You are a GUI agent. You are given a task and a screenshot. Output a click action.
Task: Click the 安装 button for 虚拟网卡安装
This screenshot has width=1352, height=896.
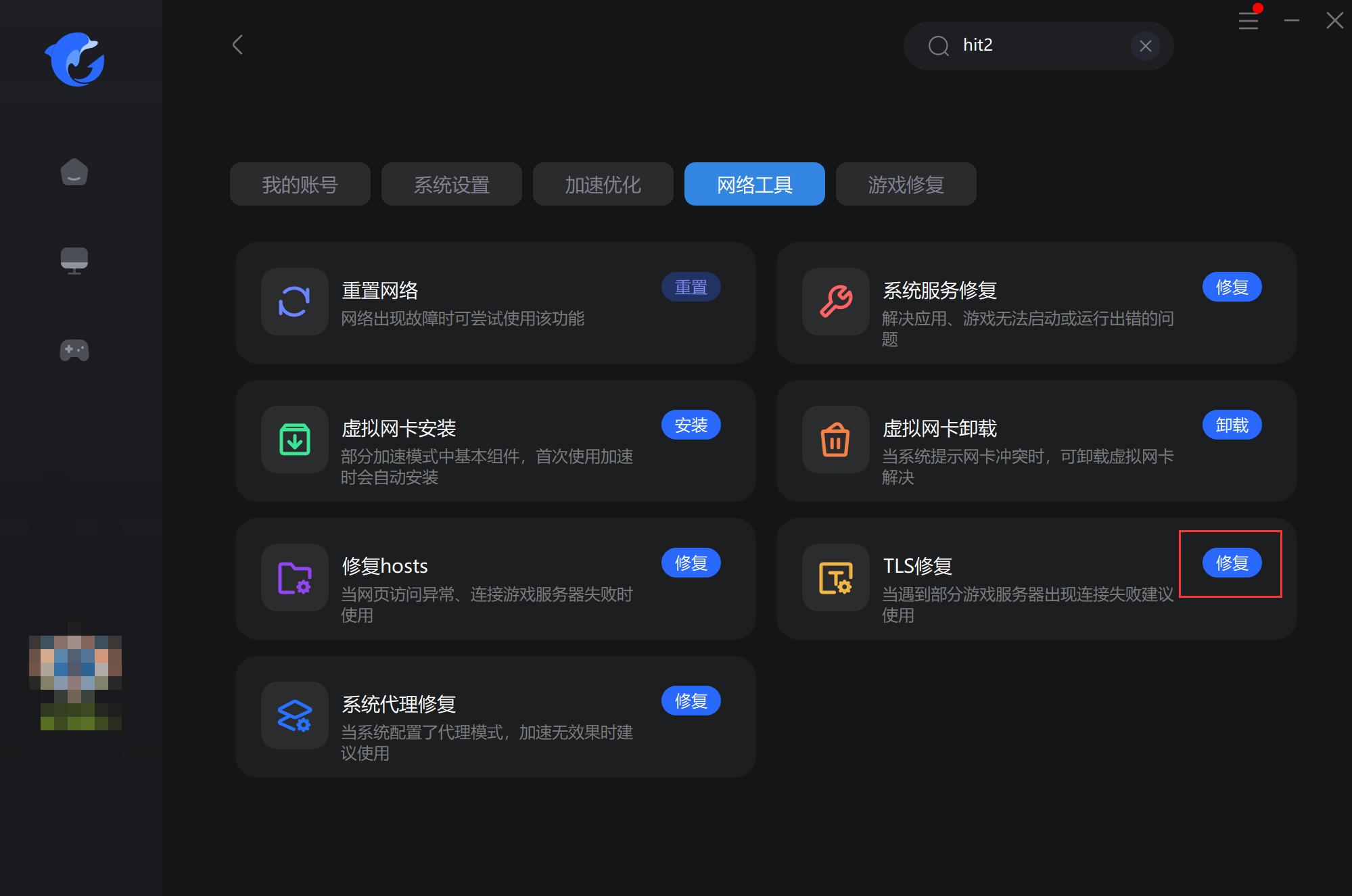tap(691, 425)
